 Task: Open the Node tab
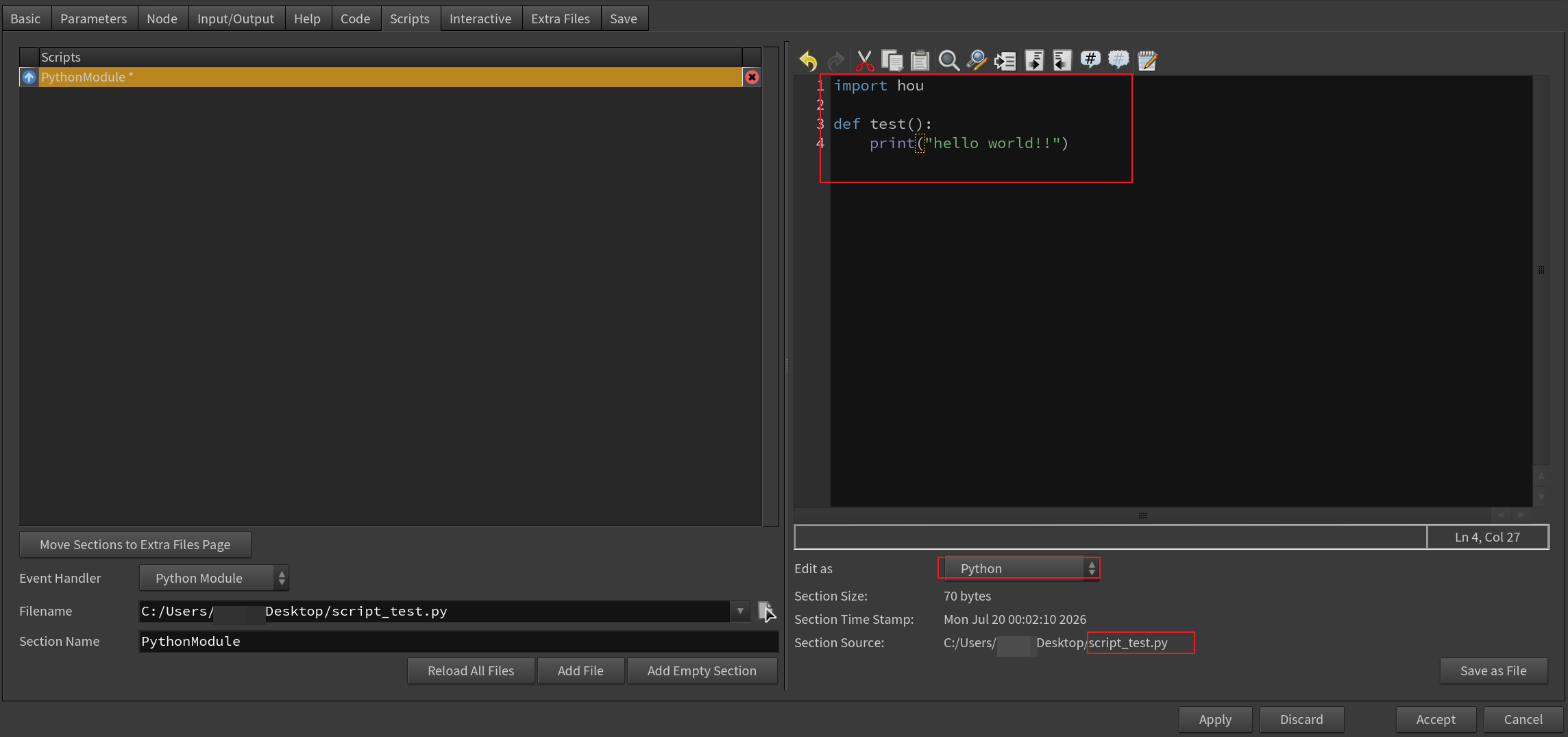162,19
